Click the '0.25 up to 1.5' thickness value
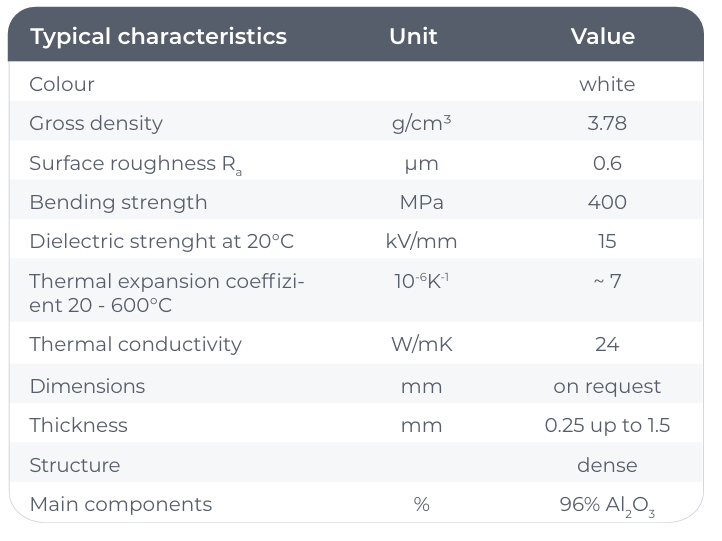The height and width of the screenshot is (541, 722). point(607,425)
